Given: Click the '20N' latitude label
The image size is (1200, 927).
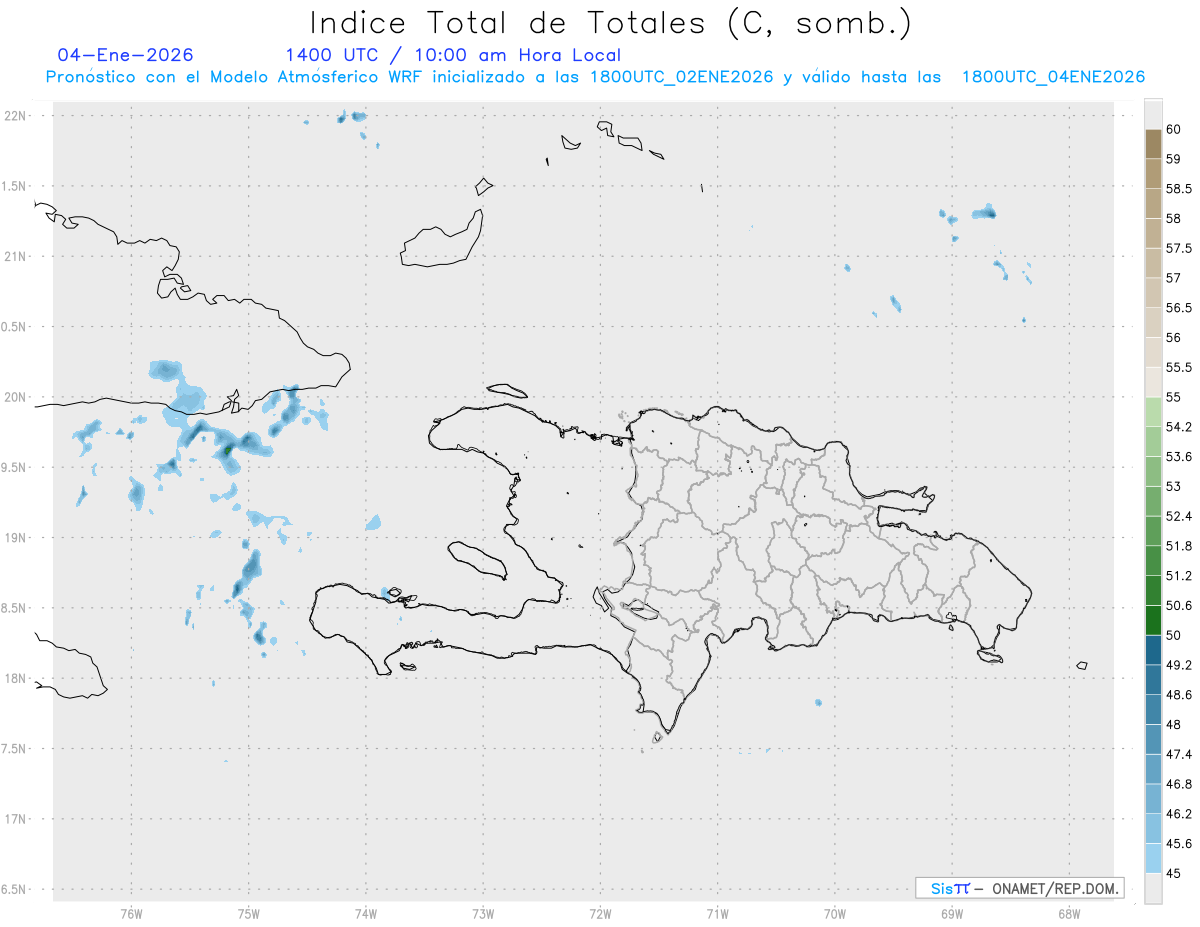Looking at the screenshot, I should click(16, 397).
